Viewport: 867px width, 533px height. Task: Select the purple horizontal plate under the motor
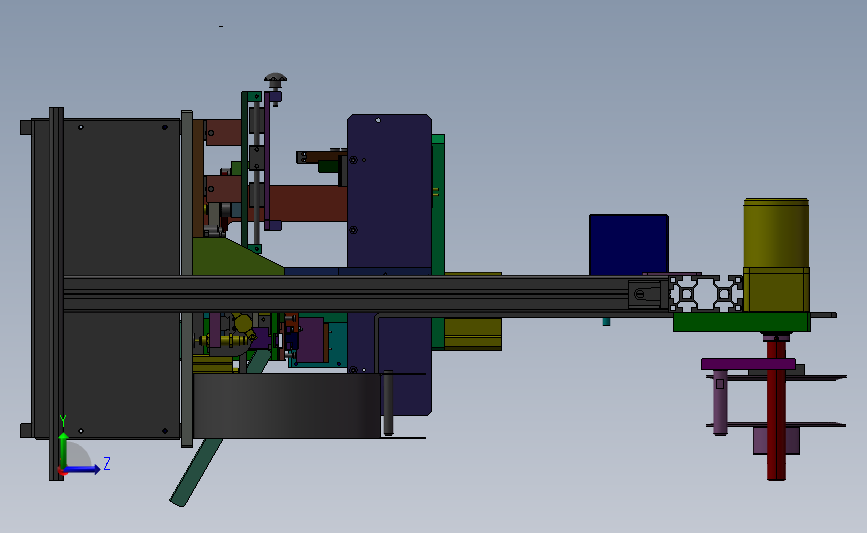748,364
